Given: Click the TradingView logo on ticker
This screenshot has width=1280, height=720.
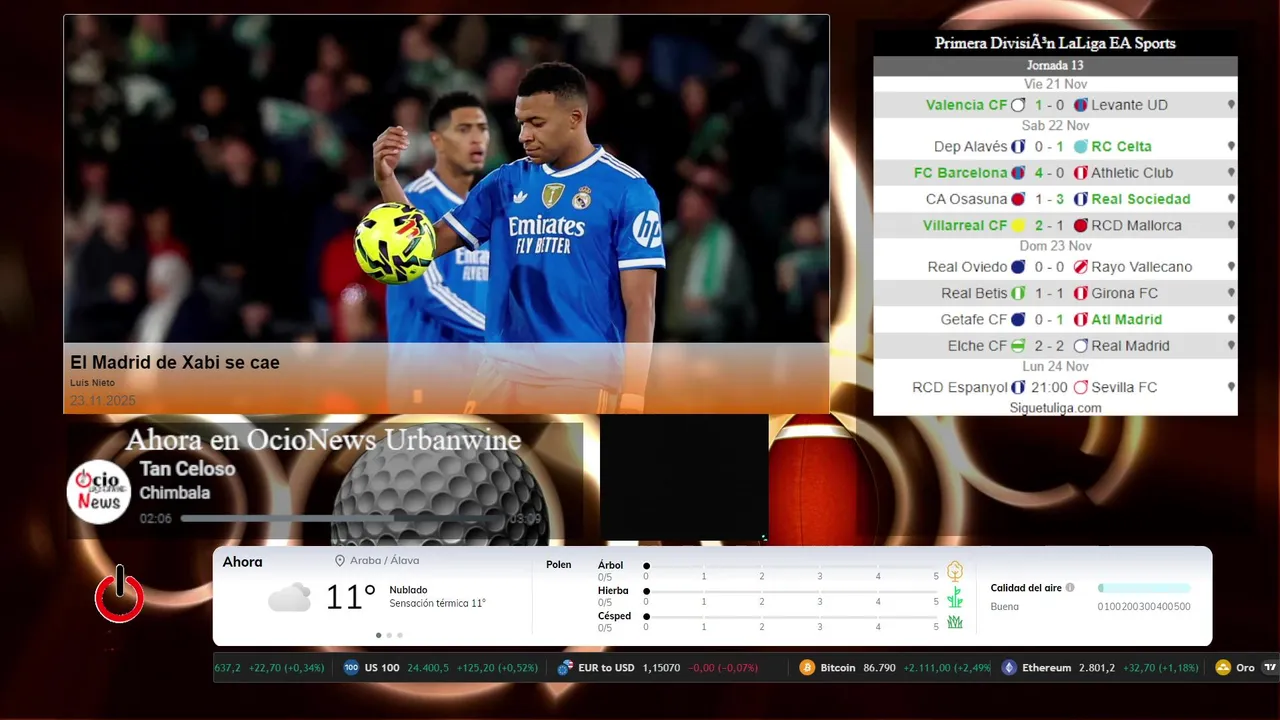Looking at the screenshot, I should click(1270, 668).
